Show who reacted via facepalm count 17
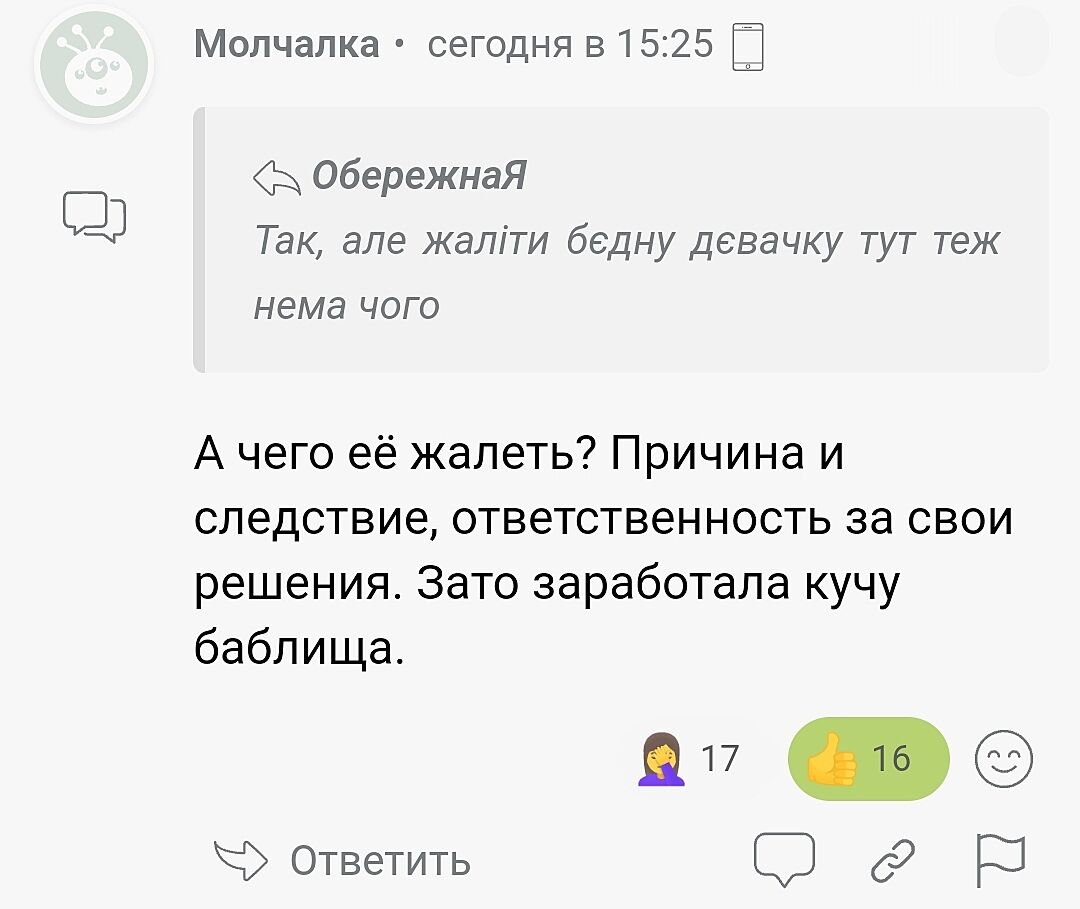This screenshot has height=909, width=1080. (719, 760)
